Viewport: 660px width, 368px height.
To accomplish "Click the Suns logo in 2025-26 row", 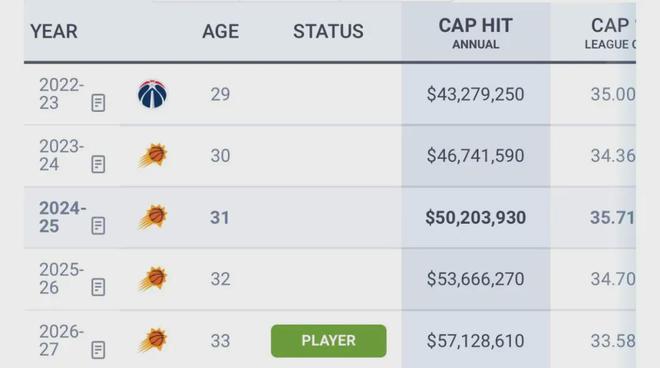I will pyautogui.click(x=153, y=279).
